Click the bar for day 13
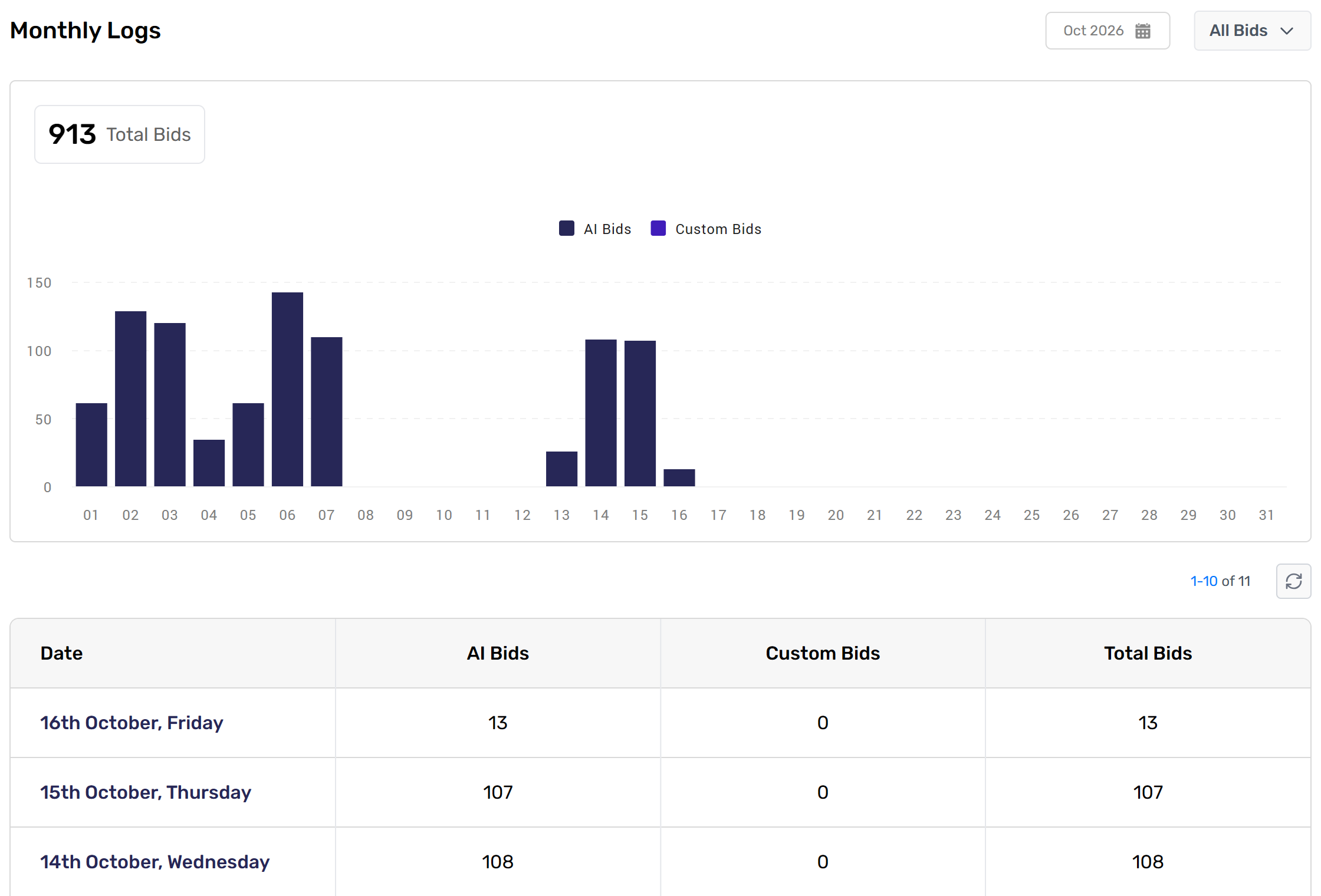The height and width of the screenshot is (896, 1321). [x=561, y=469]
